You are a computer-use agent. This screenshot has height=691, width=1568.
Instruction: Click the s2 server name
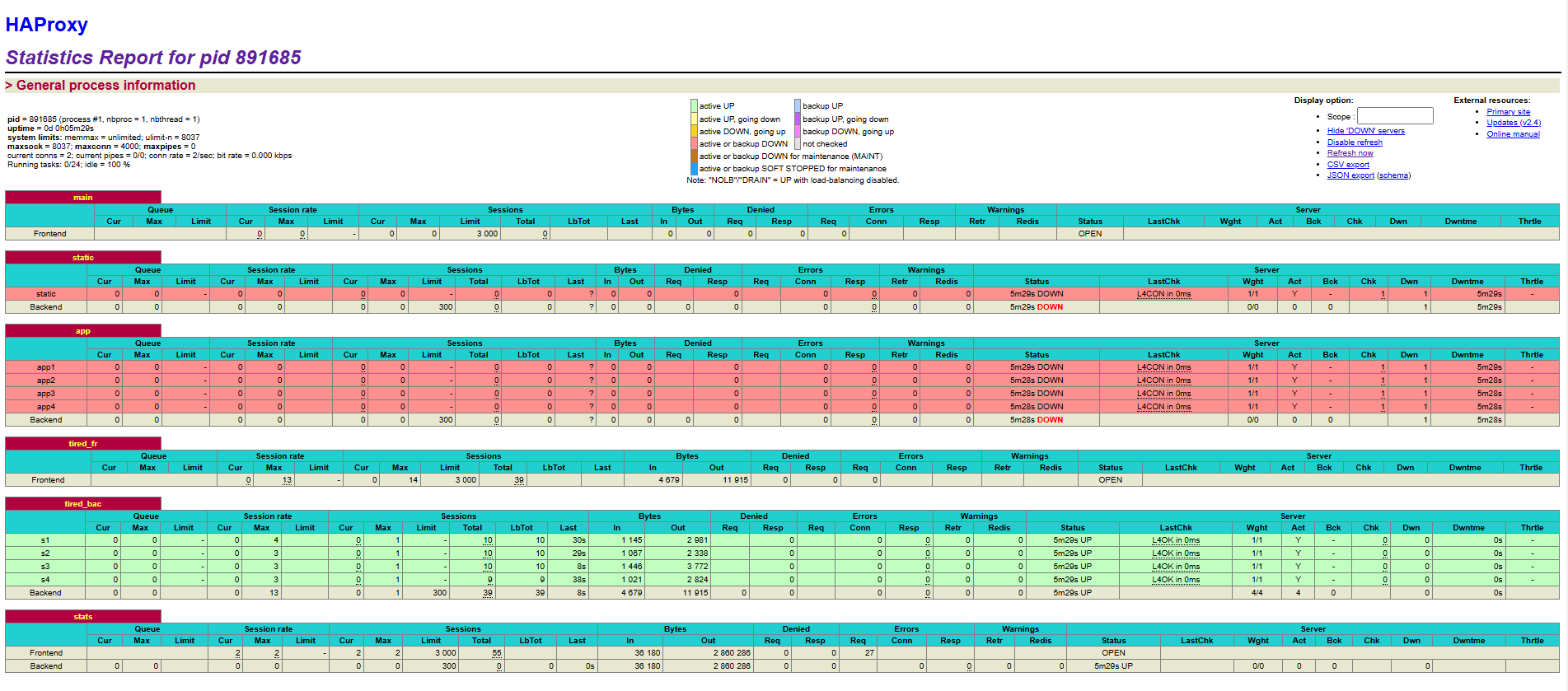[x=45, y=553]
